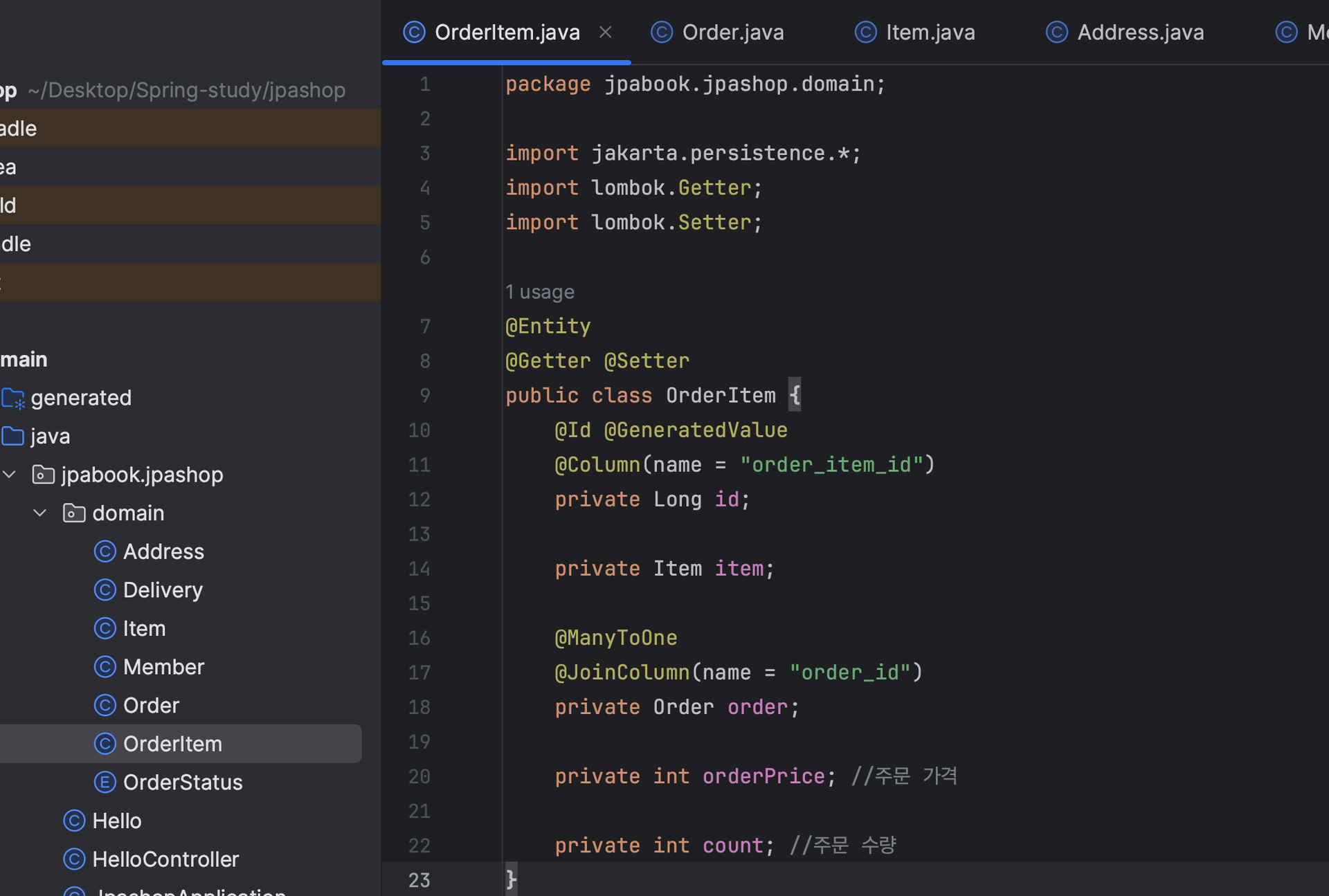
Task: Click the domain package icon
Action: (x=74, y=513)
